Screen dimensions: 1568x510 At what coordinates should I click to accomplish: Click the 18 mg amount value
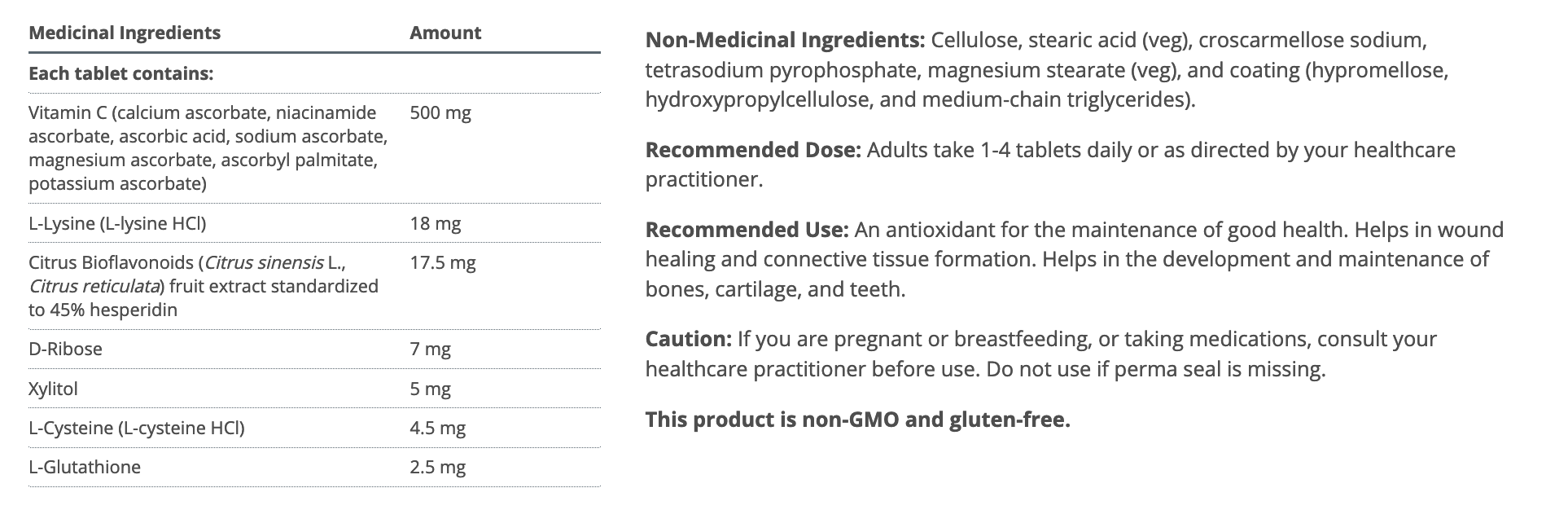[436, 224]
